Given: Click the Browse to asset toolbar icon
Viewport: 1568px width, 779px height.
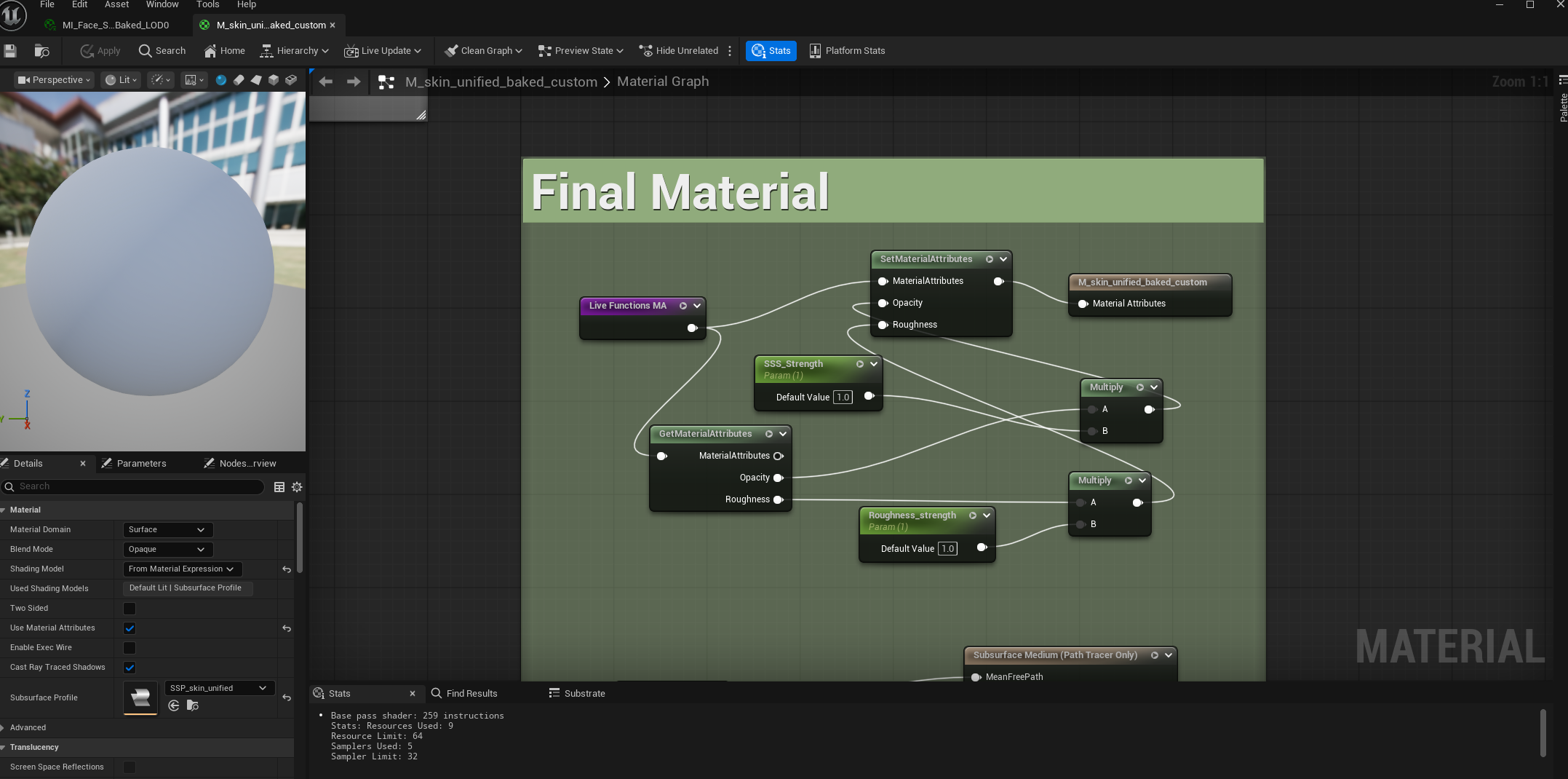Looking at the screenshot, I should coord(42,51).
